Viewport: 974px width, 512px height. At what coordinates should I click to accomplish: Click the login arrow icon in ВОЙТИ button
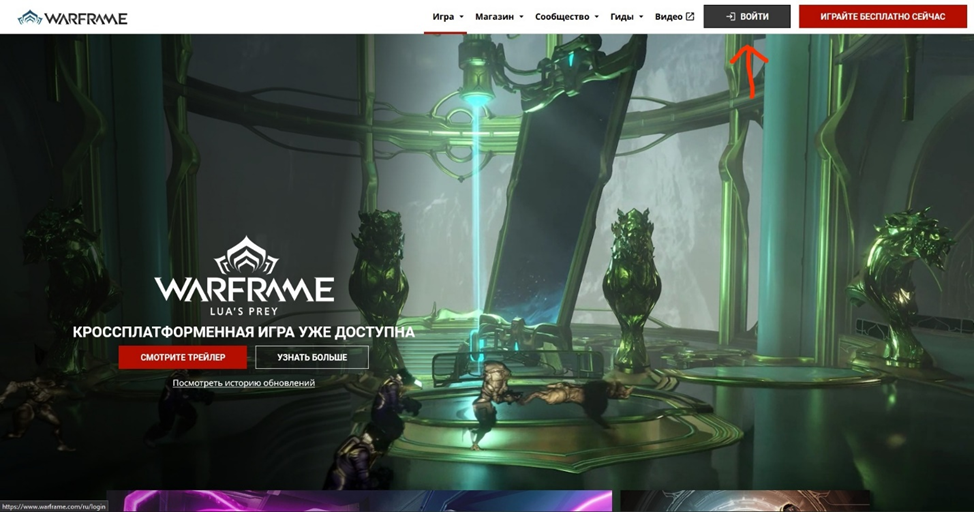click(731, 17)
